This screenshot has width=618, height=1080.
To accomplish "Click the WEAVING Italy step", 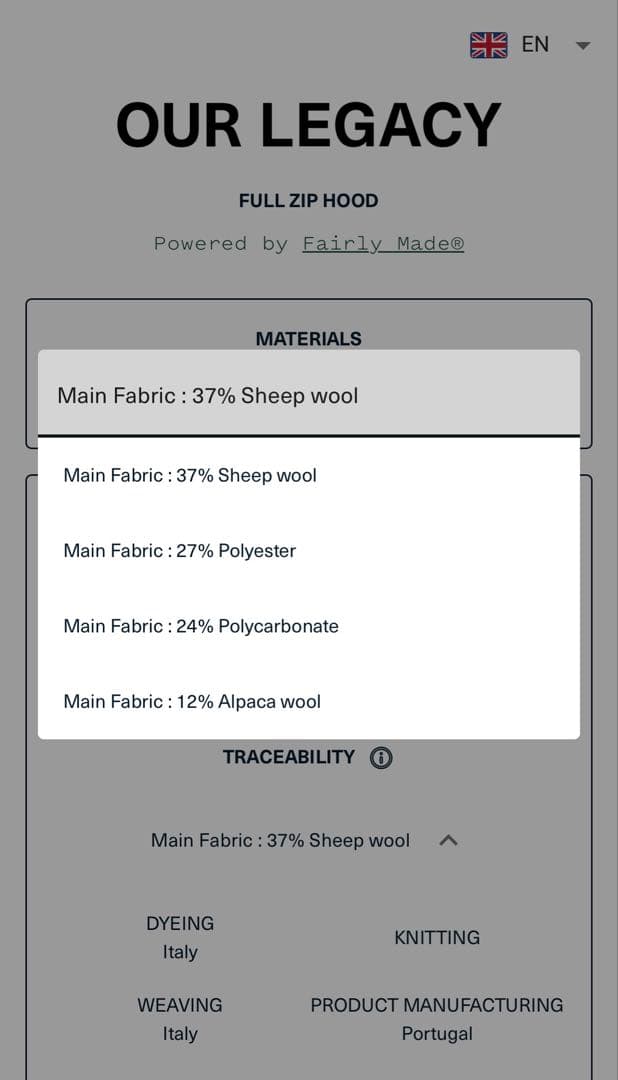I will tap(180, 1019).
